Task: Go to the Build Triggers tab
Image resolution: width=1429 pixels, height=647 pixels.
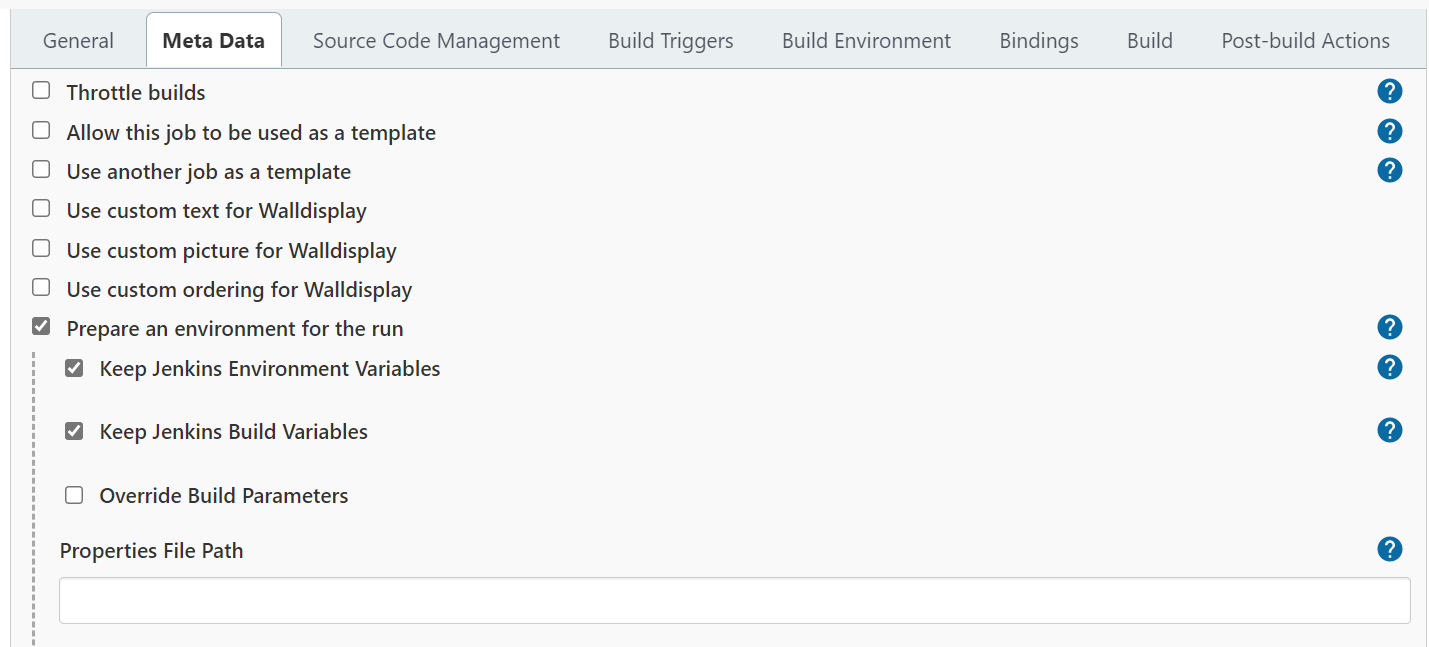Action: pyautogui.click(x=670, y=41)
